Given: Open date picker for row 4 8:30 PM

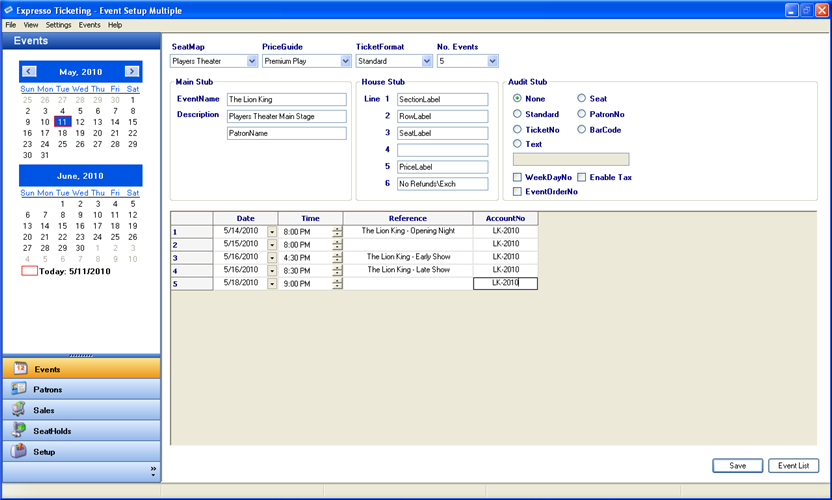Looking at the screenshot, I should point(272,271).
